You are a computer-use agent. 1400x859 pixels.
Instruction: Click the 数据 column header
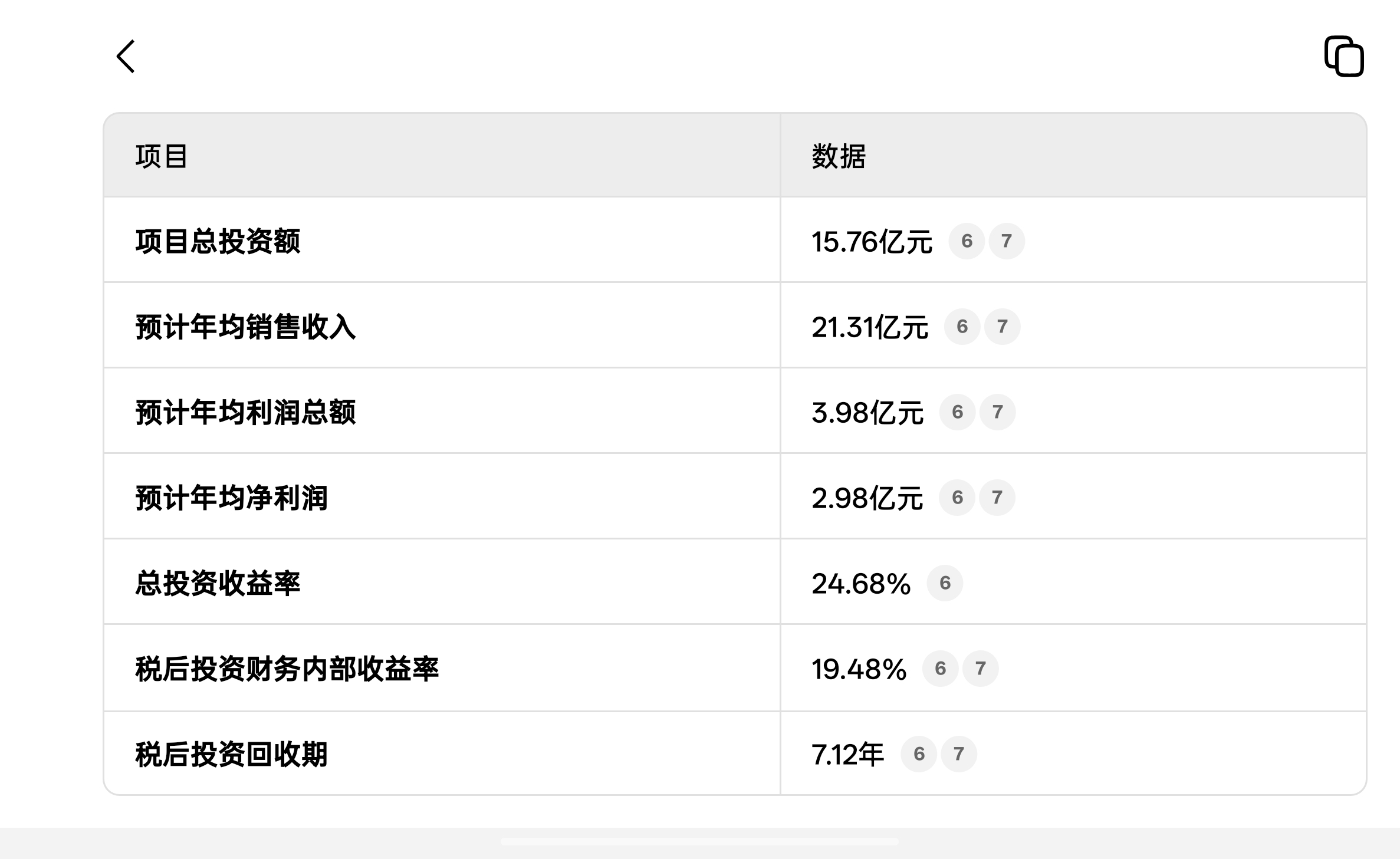pyautogui.click(x=839, y=156)
